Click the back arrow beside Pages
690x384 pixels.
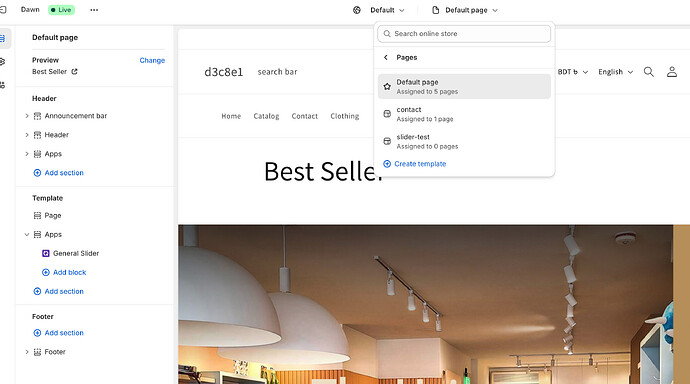(x=386, y=58)
